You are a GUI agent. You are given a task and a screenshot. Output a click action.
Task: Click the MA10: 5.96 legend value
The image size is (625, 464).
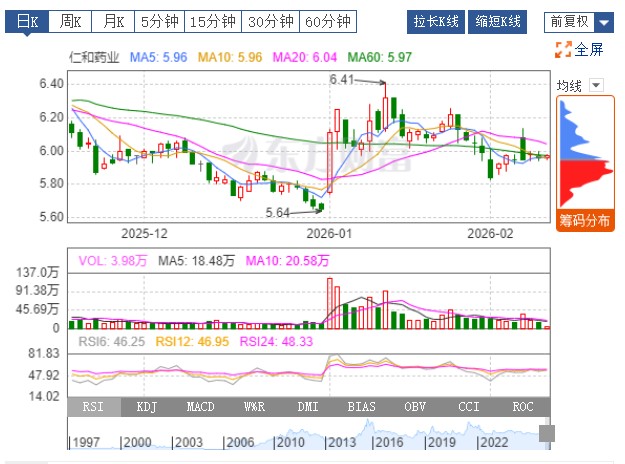pos(230,57)
